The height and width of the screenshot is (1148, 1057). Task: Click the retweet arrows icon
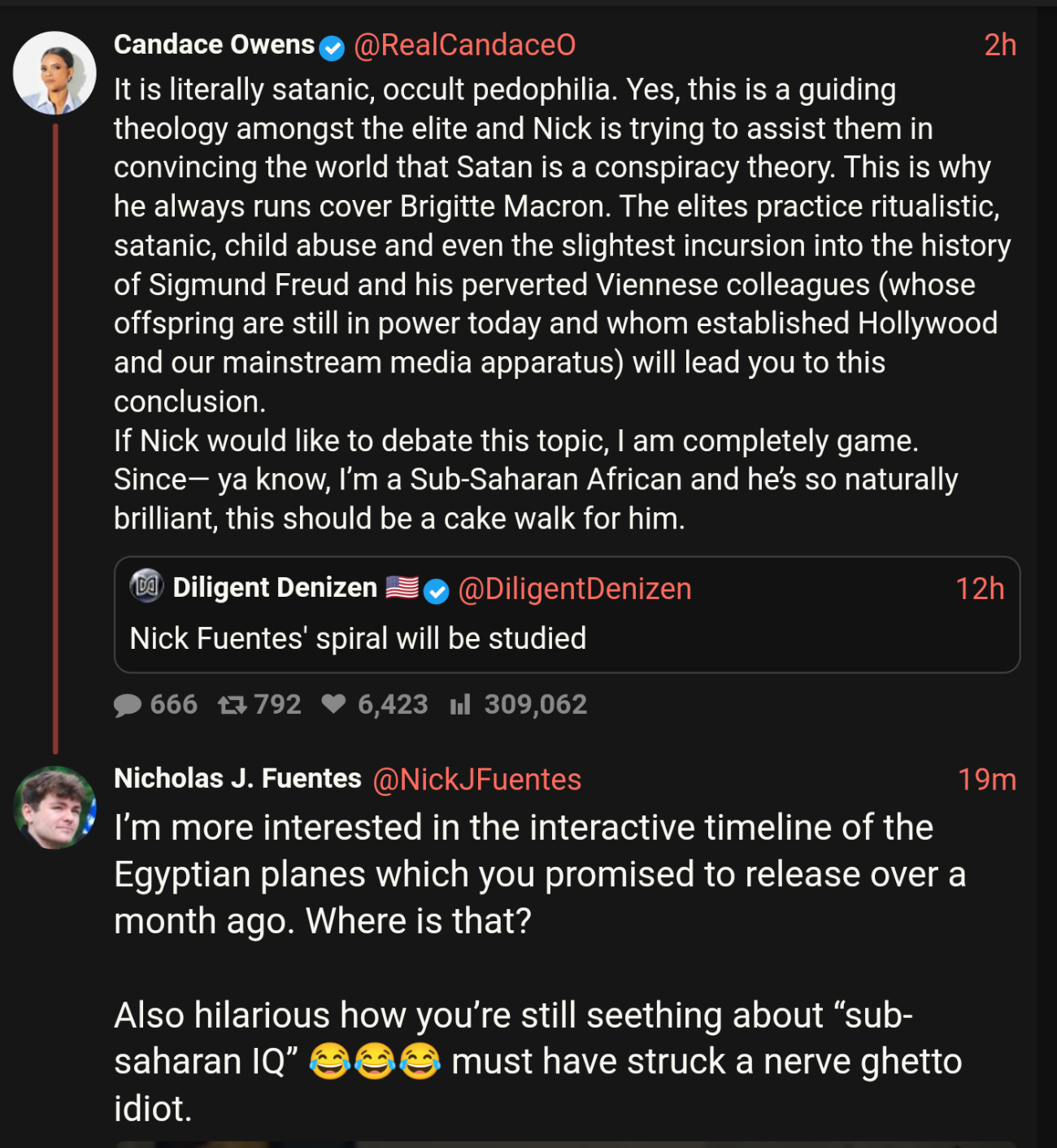(x=232, y=705)
